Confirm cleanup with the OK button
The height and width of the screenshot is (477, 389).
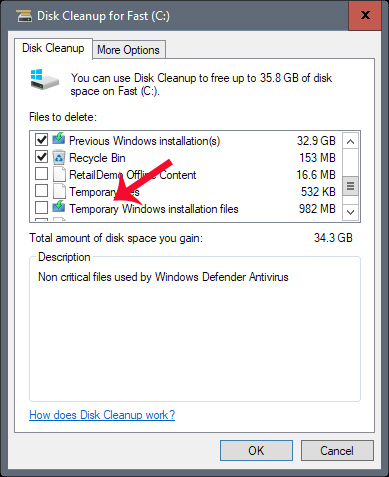[x=256, y=451]
